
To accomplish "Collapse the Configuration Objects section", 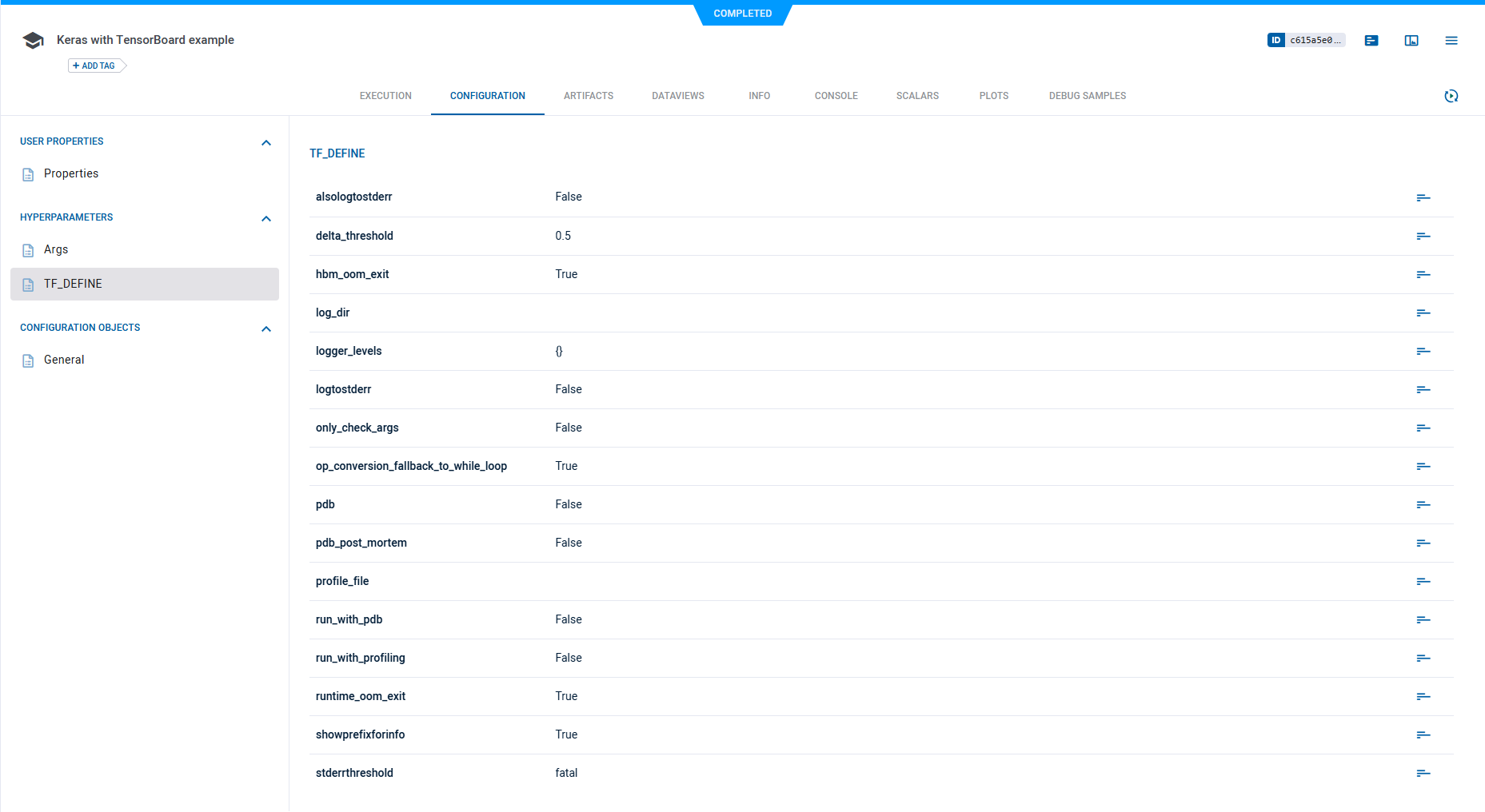I will tap(266, 328).
